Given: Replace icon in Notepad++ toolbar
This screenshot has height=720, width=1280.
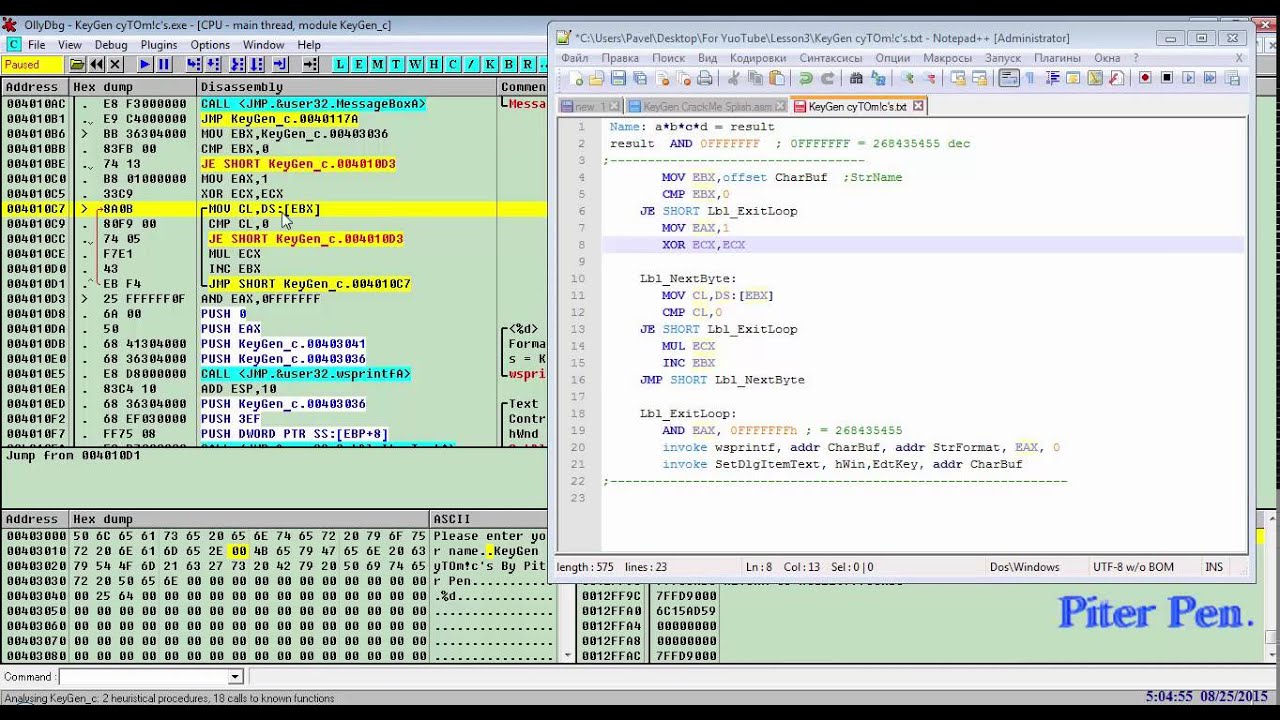Looking at the screenshot, I should pyautogui.click(x=878, y=78).
